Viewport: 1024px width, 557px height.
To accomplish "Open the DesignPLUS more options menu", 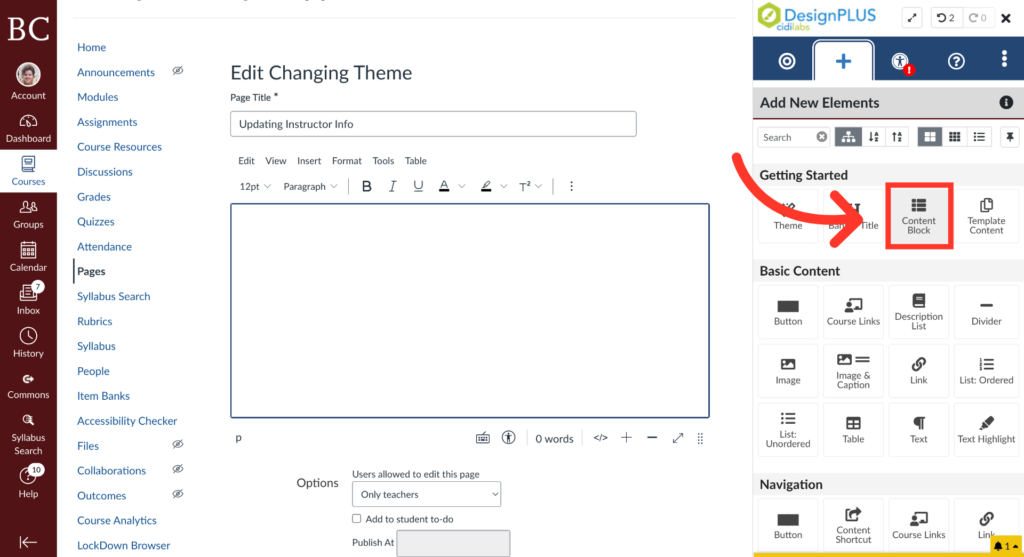I will click(1004, 59).
